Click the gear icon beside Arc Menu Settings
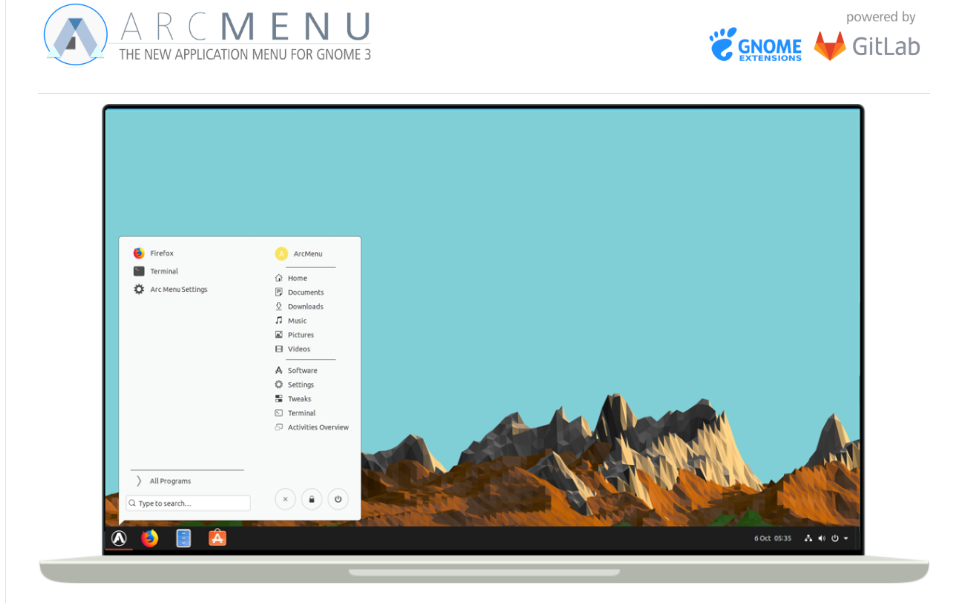 (139, 290)
